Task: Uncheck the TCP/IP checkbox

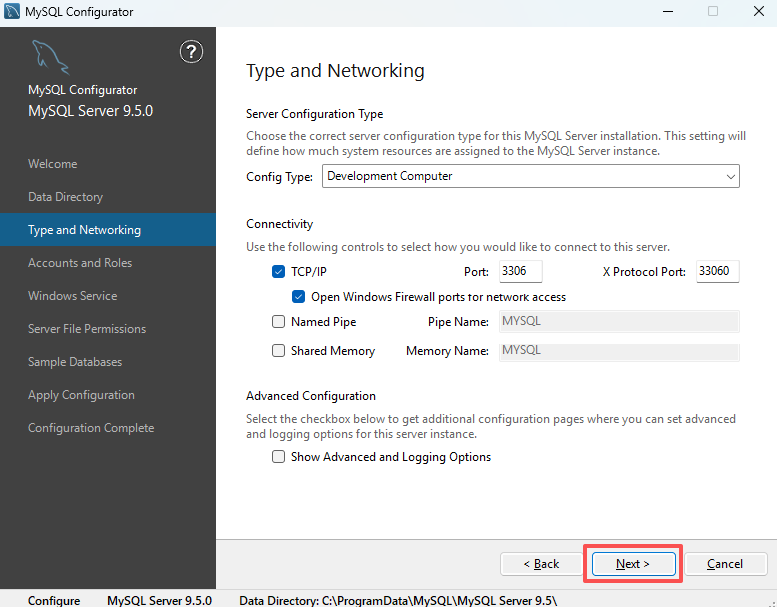Action: pos(278,272)
